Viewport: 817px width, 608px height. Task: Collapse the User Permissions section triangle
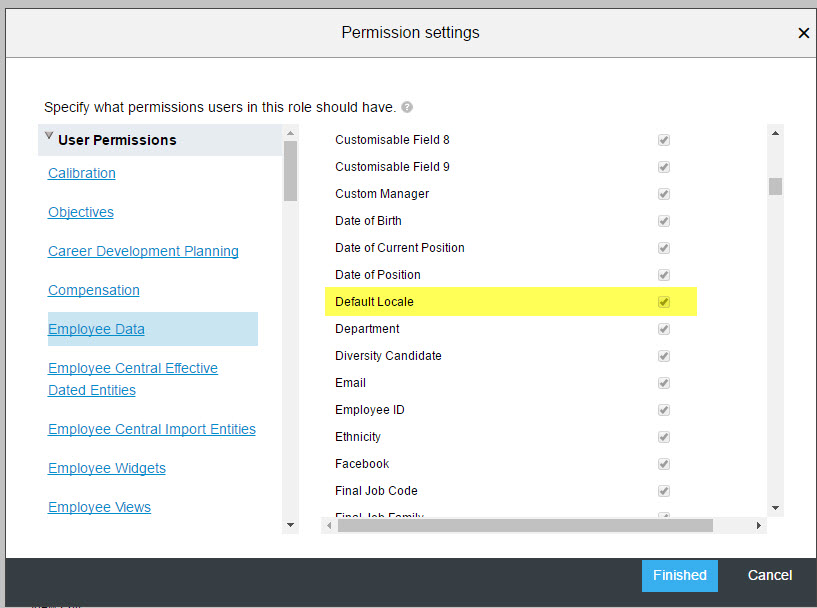coord(49,136)
